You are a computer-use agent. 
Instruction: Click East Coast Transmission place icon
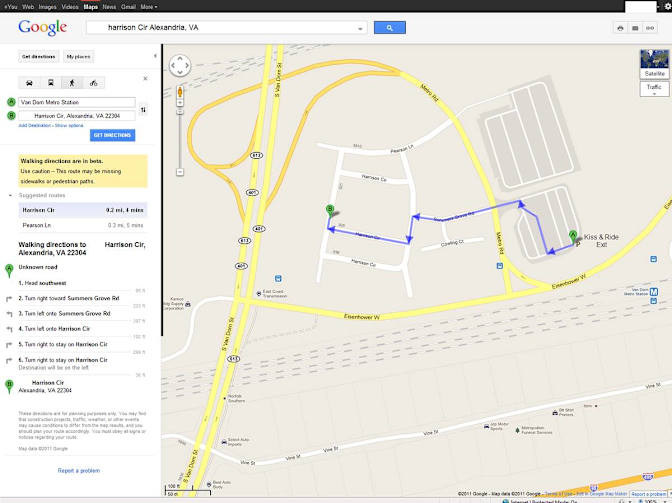259,293
